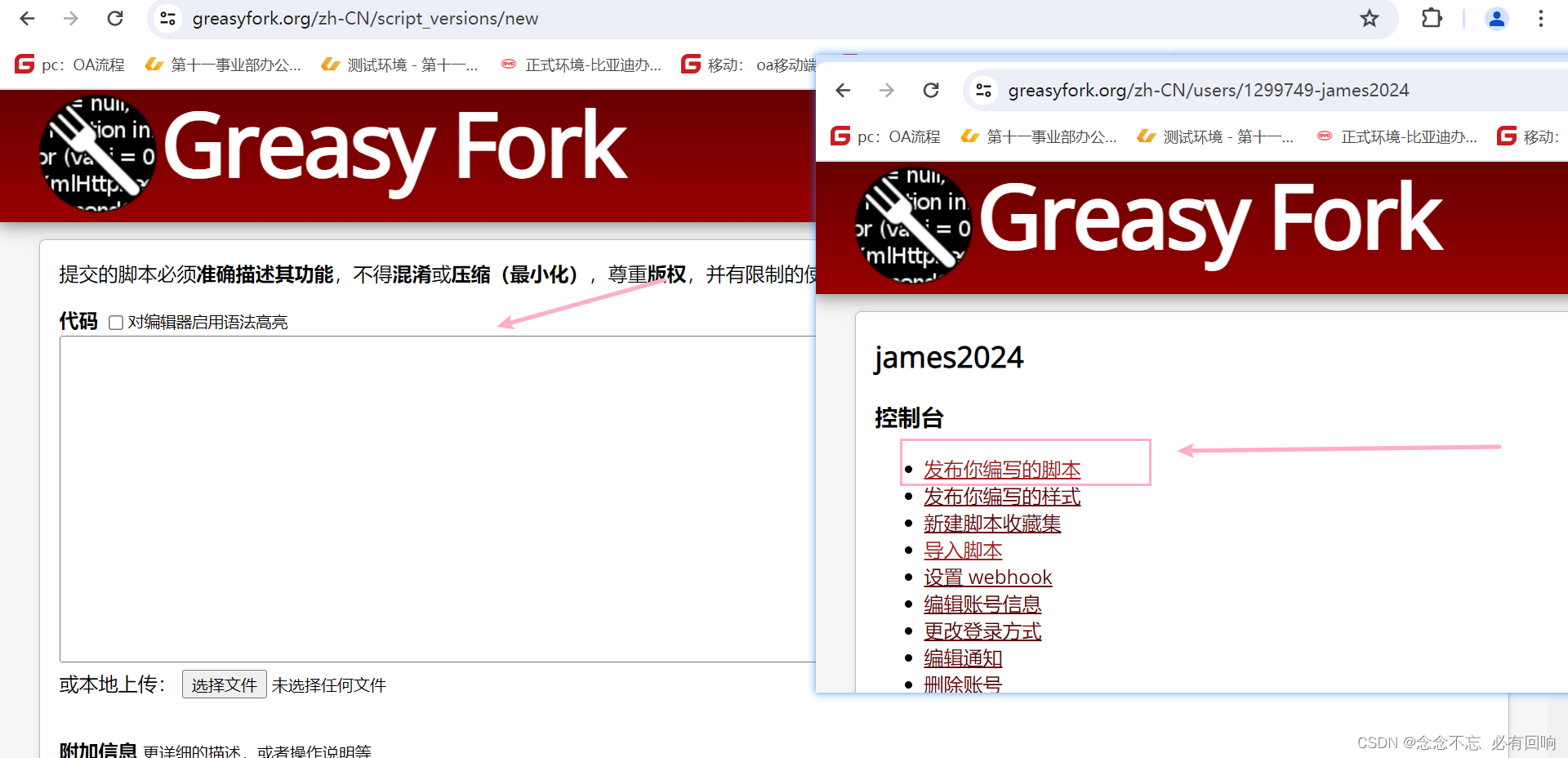Enable syntax highlighting checkbox for editor

pyautogui.click(x=116, y=323)
